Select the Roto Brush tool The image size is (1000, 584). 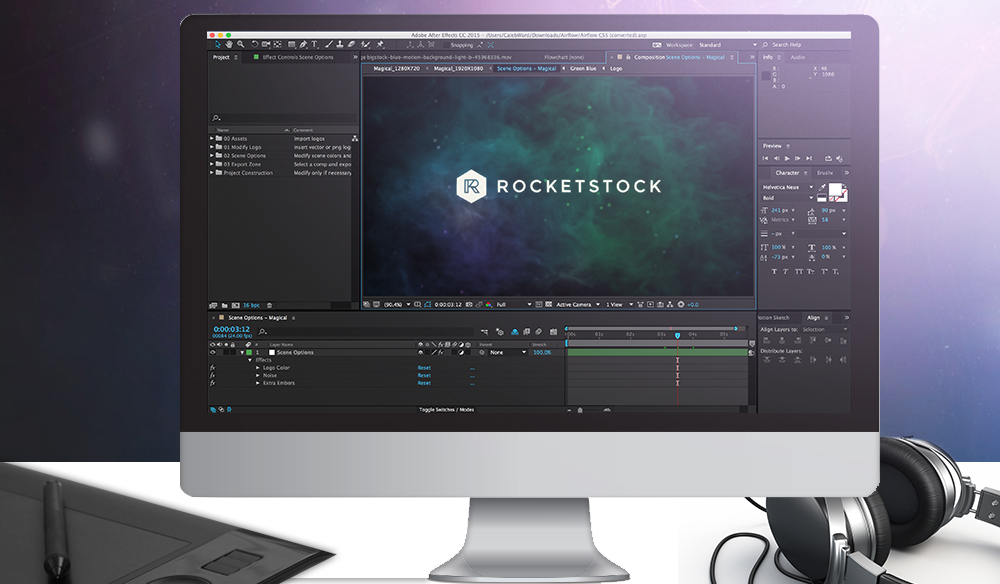365,45
